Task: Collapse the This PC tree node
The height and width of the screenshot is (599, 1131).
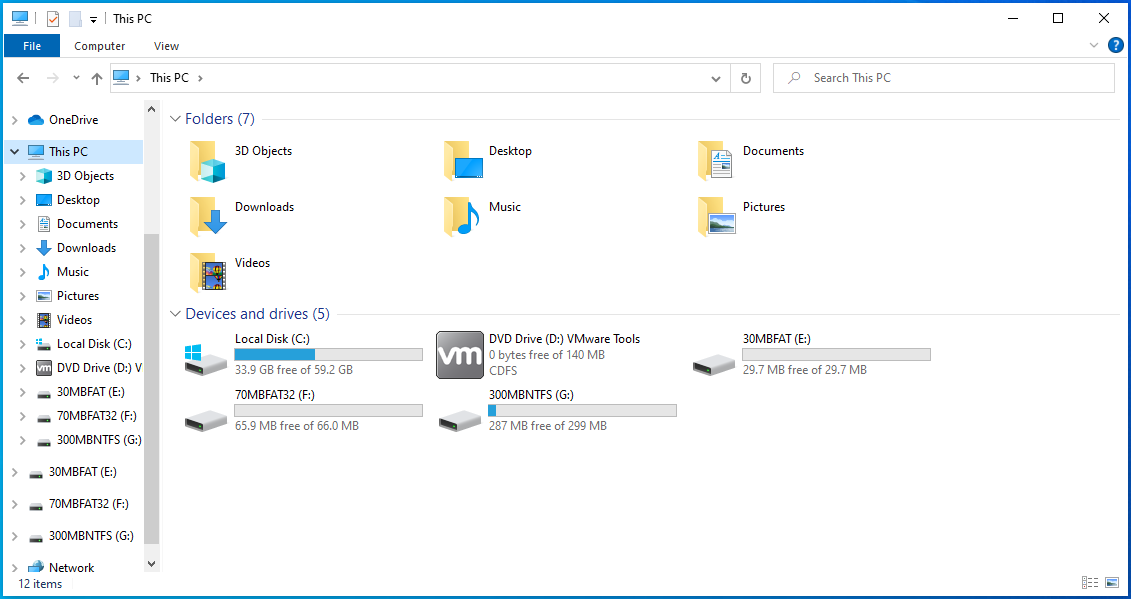Action: 14,152
